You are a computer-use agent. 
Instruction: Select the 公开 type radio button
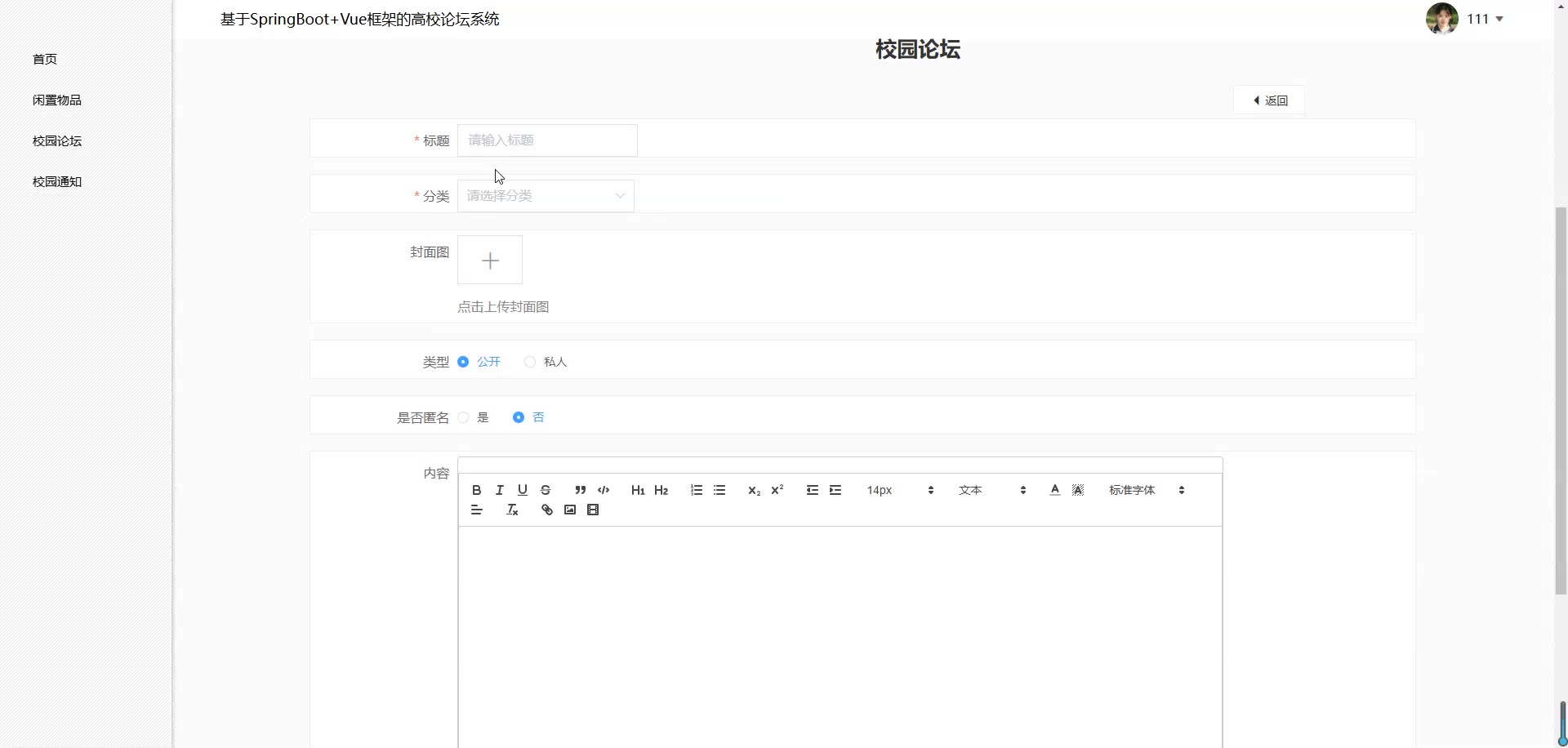[463, 362]
